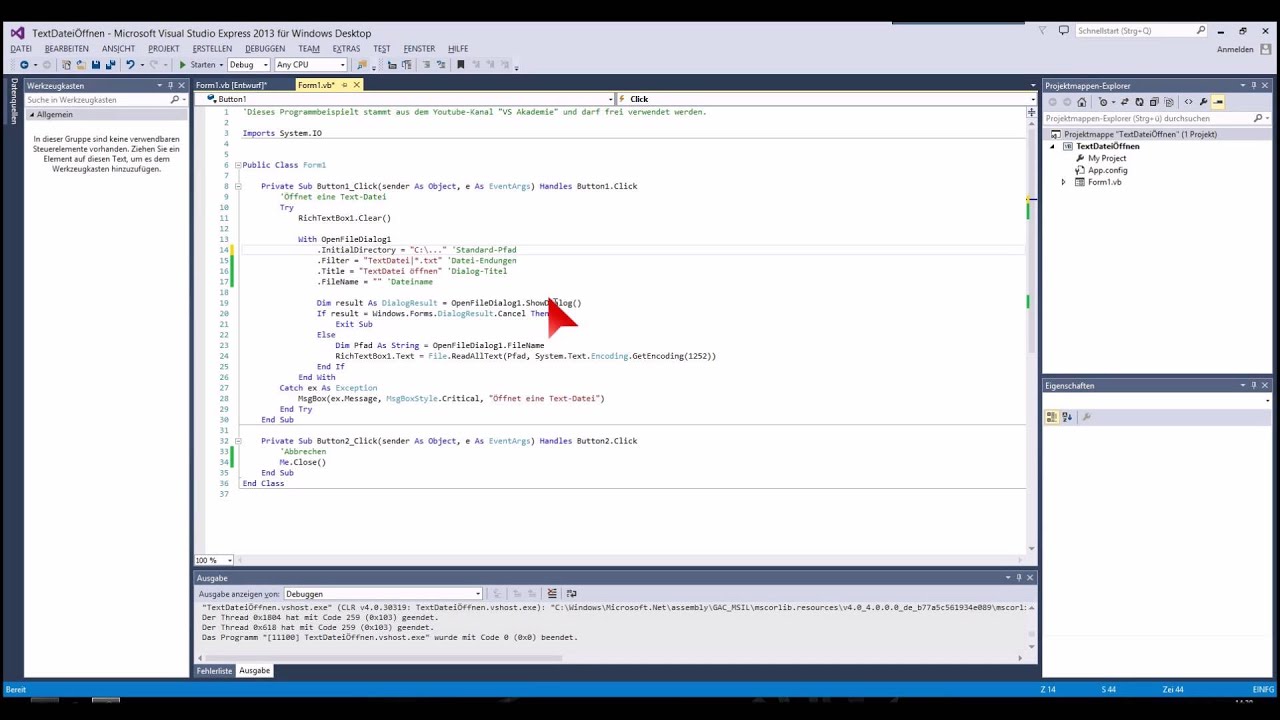Click categorized view icon in Eigenschaften
The width and height of the screenshot is (1280, 720).
tap(1052, 417)
